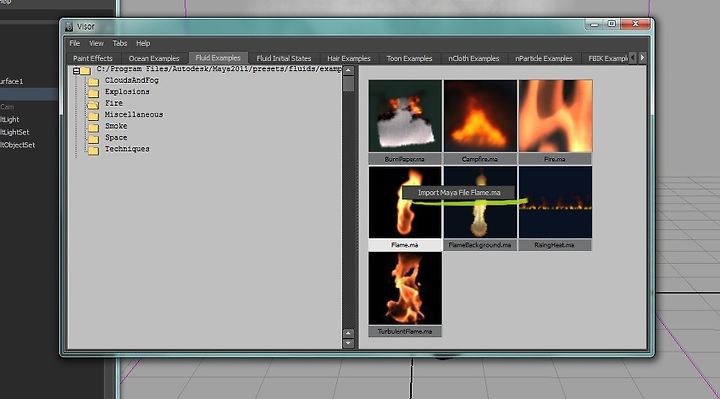Select the Explosions folder icon
The image size is (720, 399).
tap(94, 93)
